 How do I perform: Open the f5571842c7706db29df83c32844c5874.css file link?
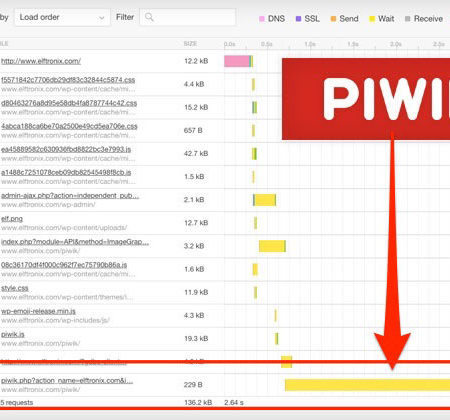tap(68, 80)
